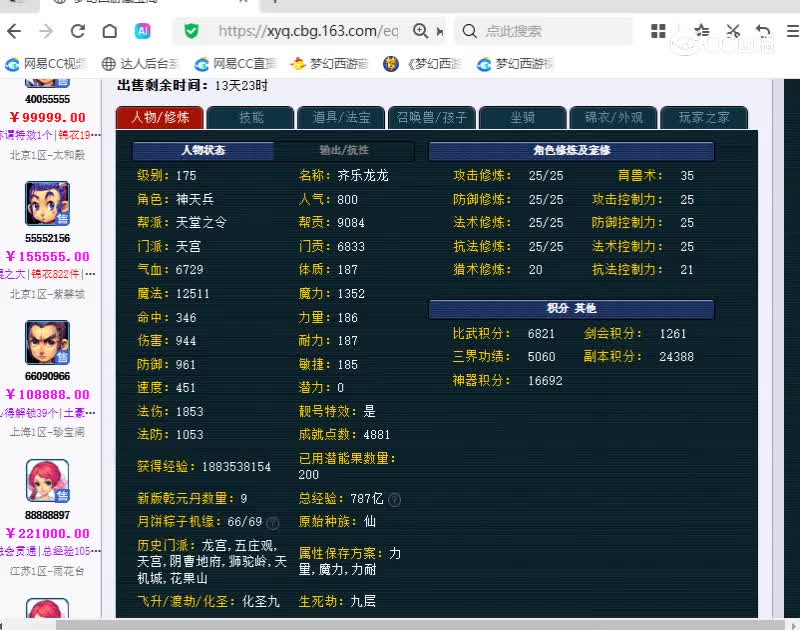Open character avatar for listing 55552156
800x630 pixels.
point(47,204)
